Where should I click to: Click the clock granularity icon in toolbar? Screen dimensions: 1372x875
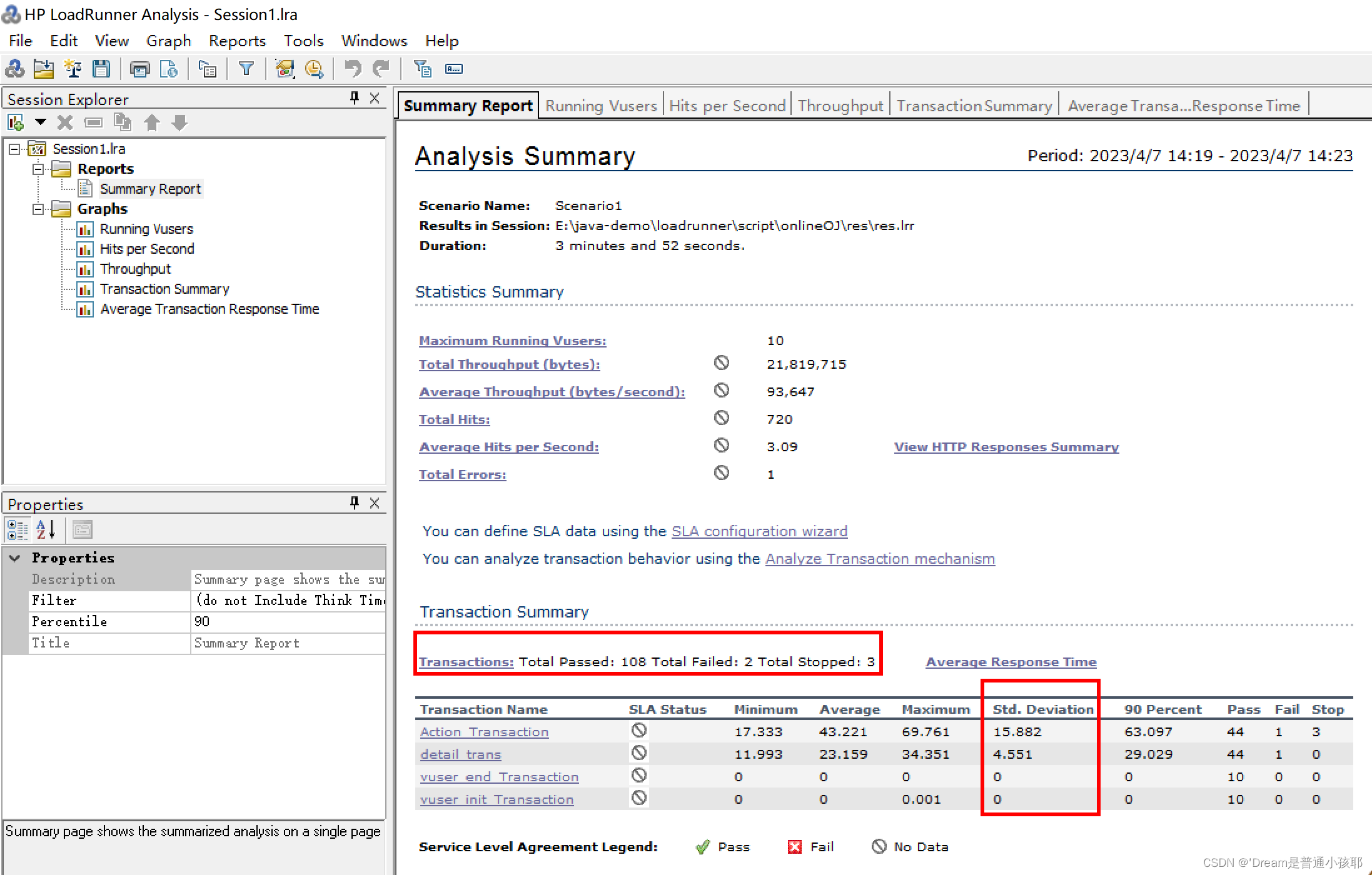pyautogui.click(x=314, y=69)
